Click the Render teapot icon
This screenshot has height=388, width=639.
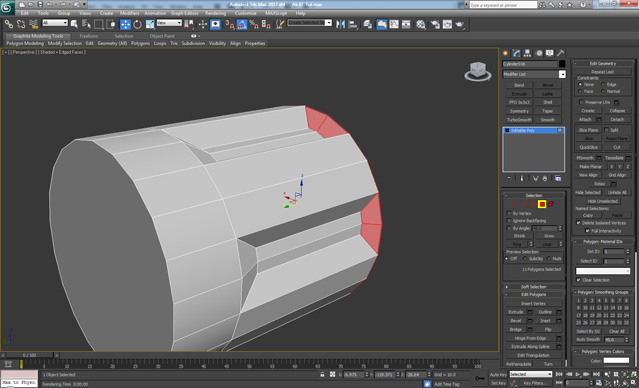tap(460, 24)
